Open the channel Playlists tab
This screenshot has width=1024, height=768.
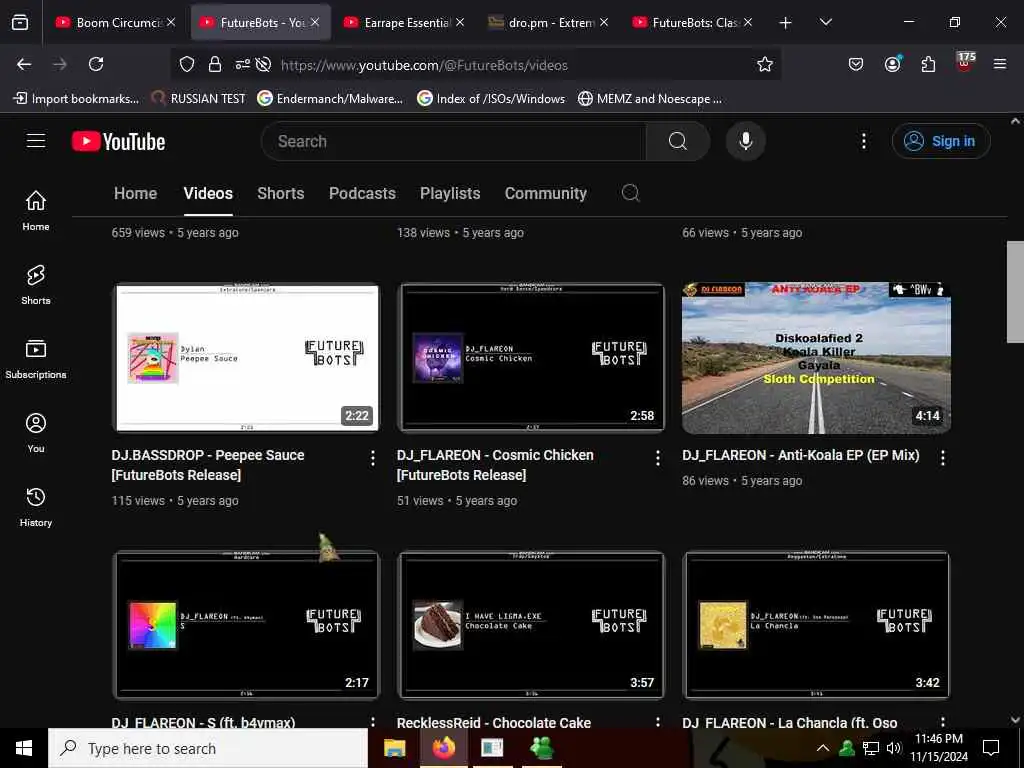pos(450,193)
